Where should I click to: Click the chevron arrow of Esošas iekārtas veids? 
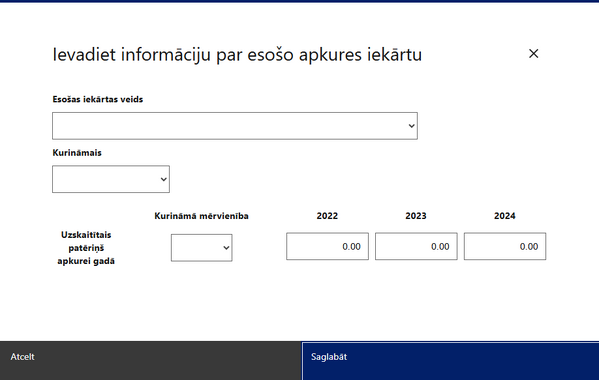411,126
